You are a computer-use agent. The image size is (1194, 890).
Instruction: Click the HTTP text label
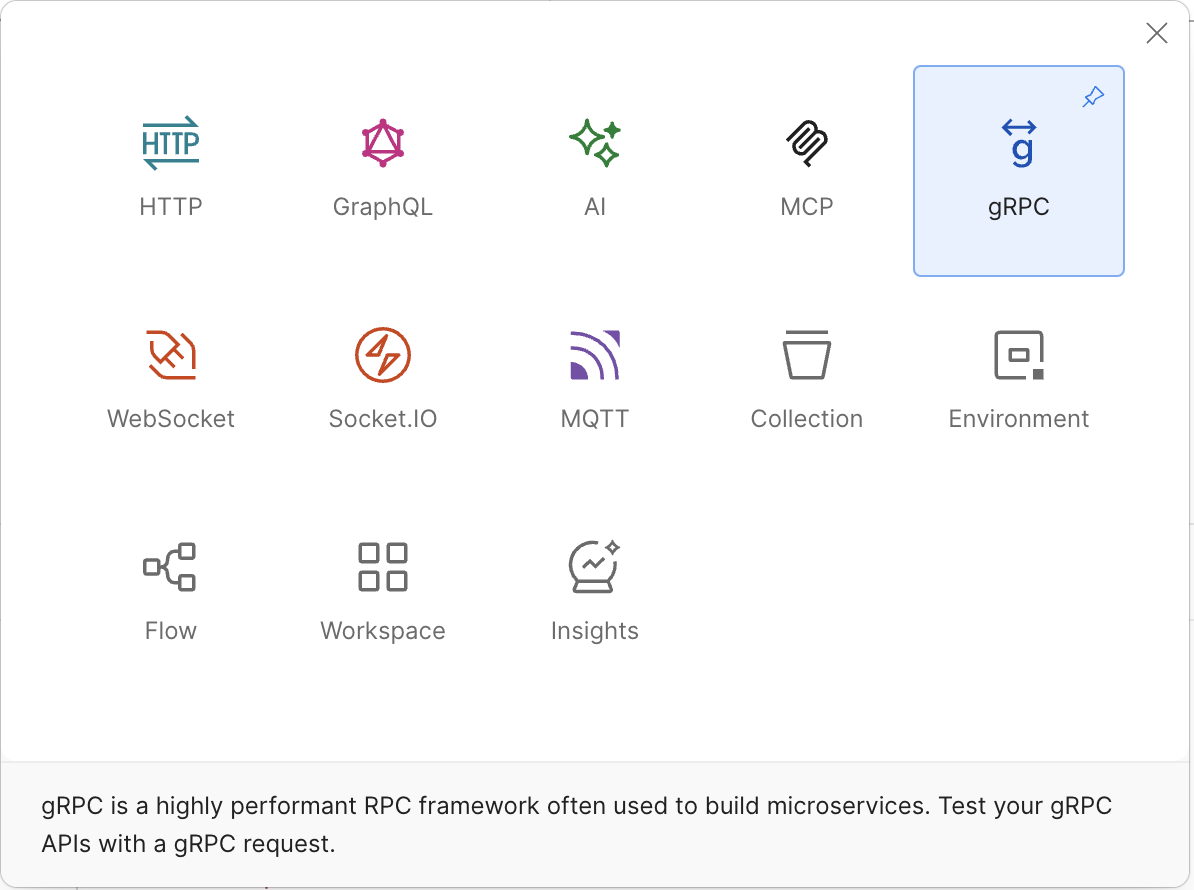click(171, 207)
